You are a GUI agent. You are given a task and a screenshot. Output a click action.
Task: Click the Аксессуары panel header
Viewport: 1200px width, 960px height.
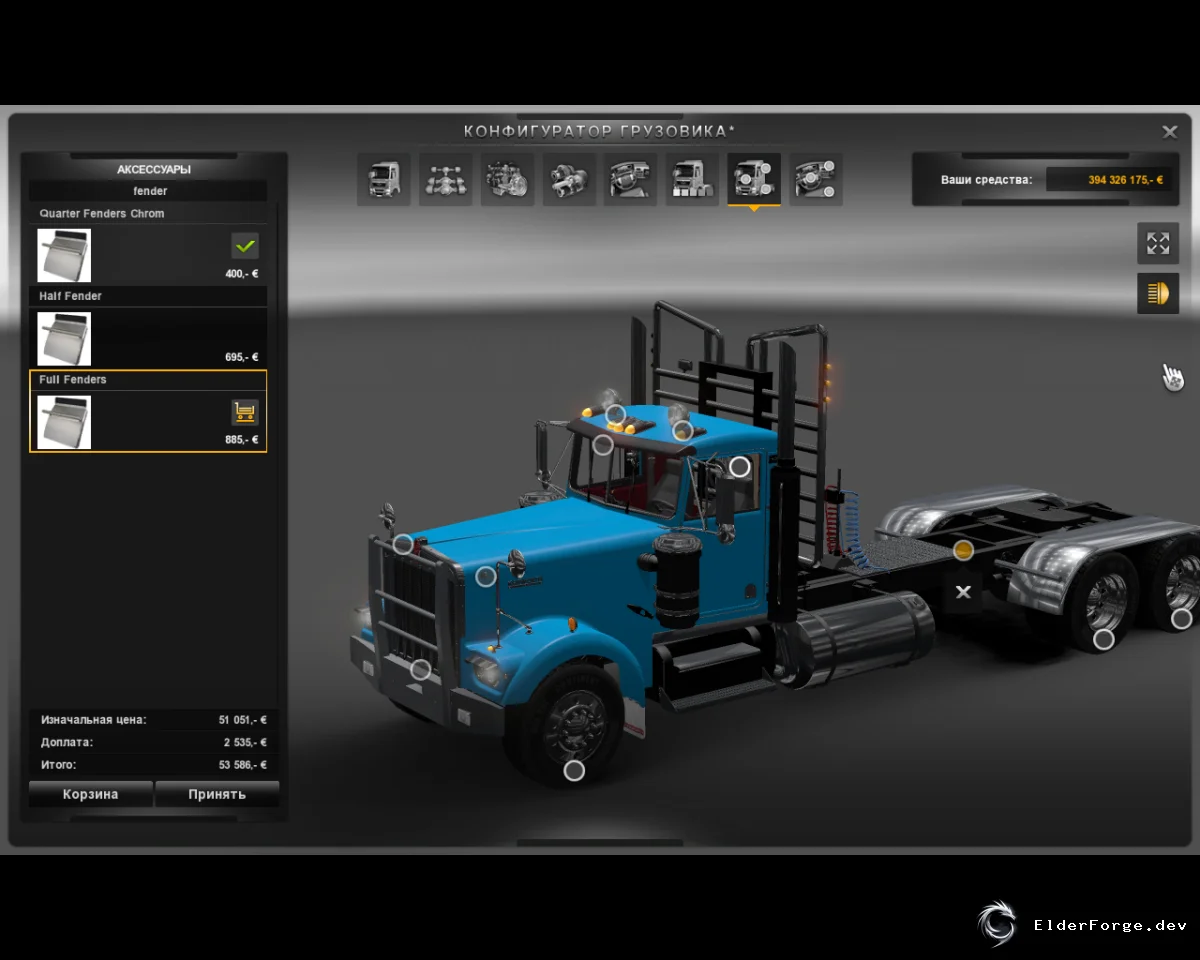(x=154, y=170)
